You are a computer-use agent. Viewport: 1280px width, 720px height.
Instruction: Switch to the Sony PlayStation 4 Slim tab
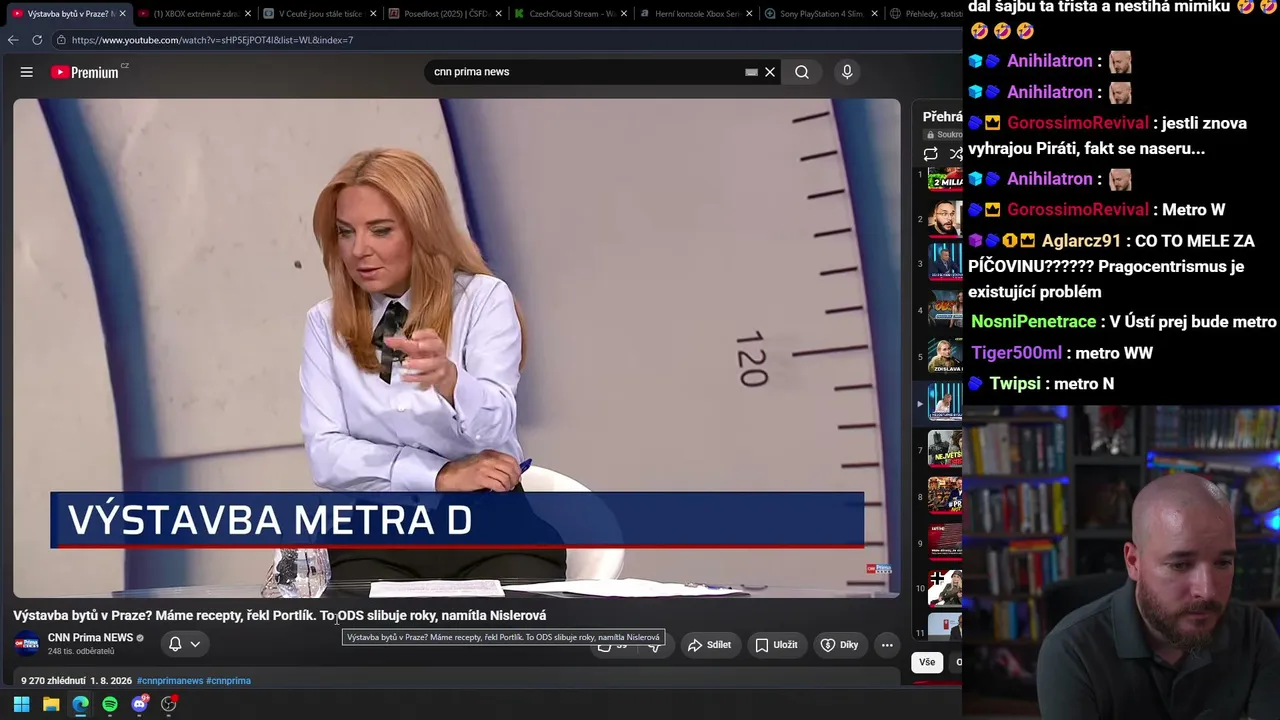click(821, 14)
